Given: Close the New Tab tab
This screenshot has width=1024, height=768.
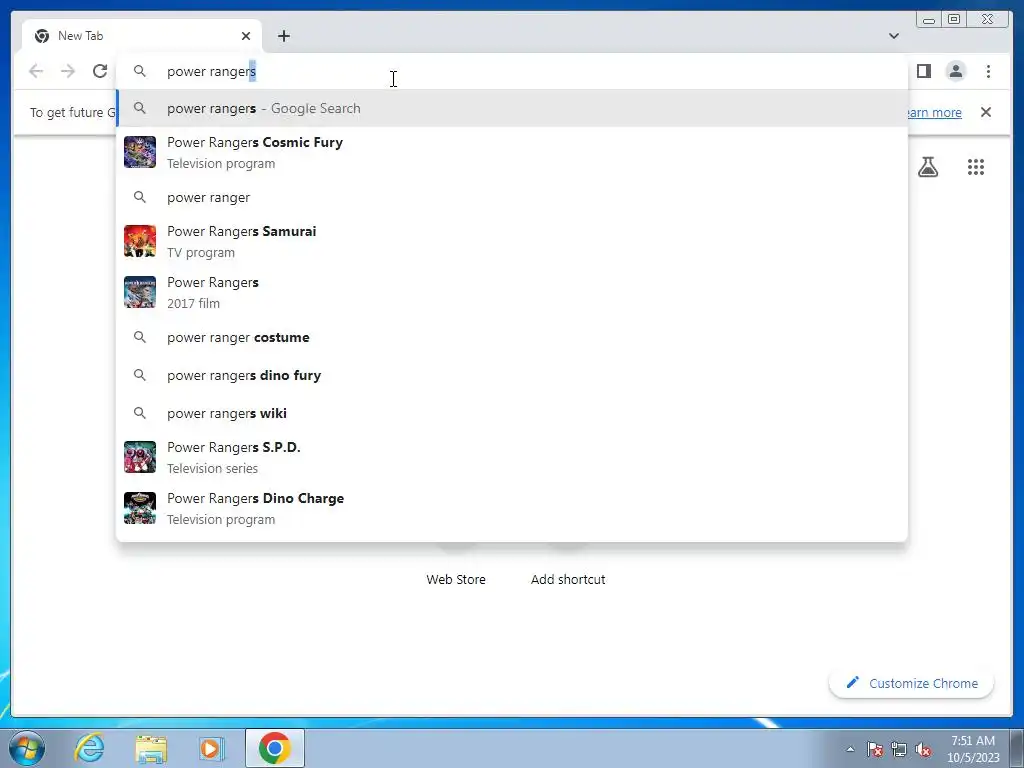Looking at the screenshot, I should pos(246,36).
